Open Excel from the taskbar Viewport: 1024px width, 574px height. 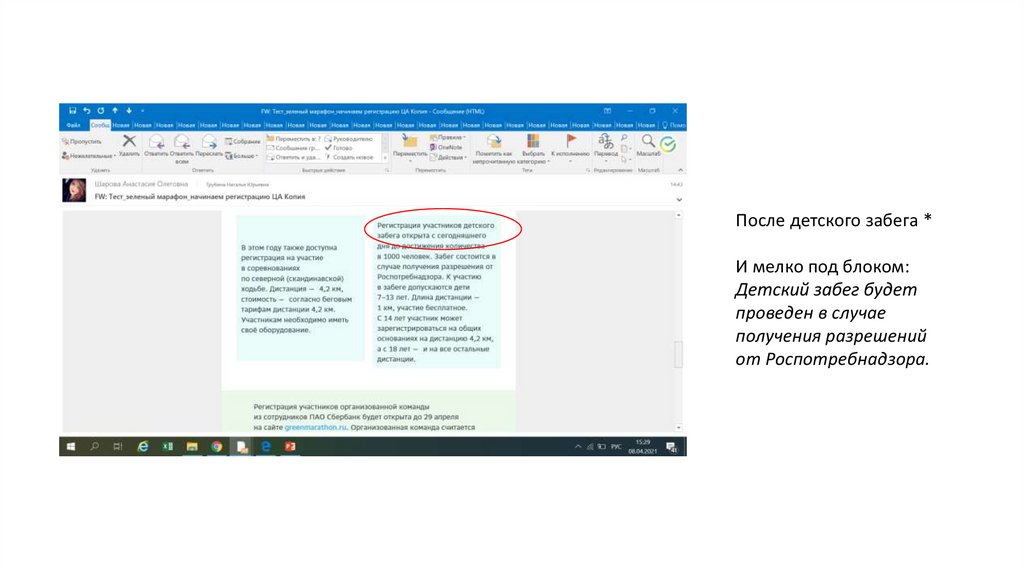pyautogui.click(x=167, y=447)
